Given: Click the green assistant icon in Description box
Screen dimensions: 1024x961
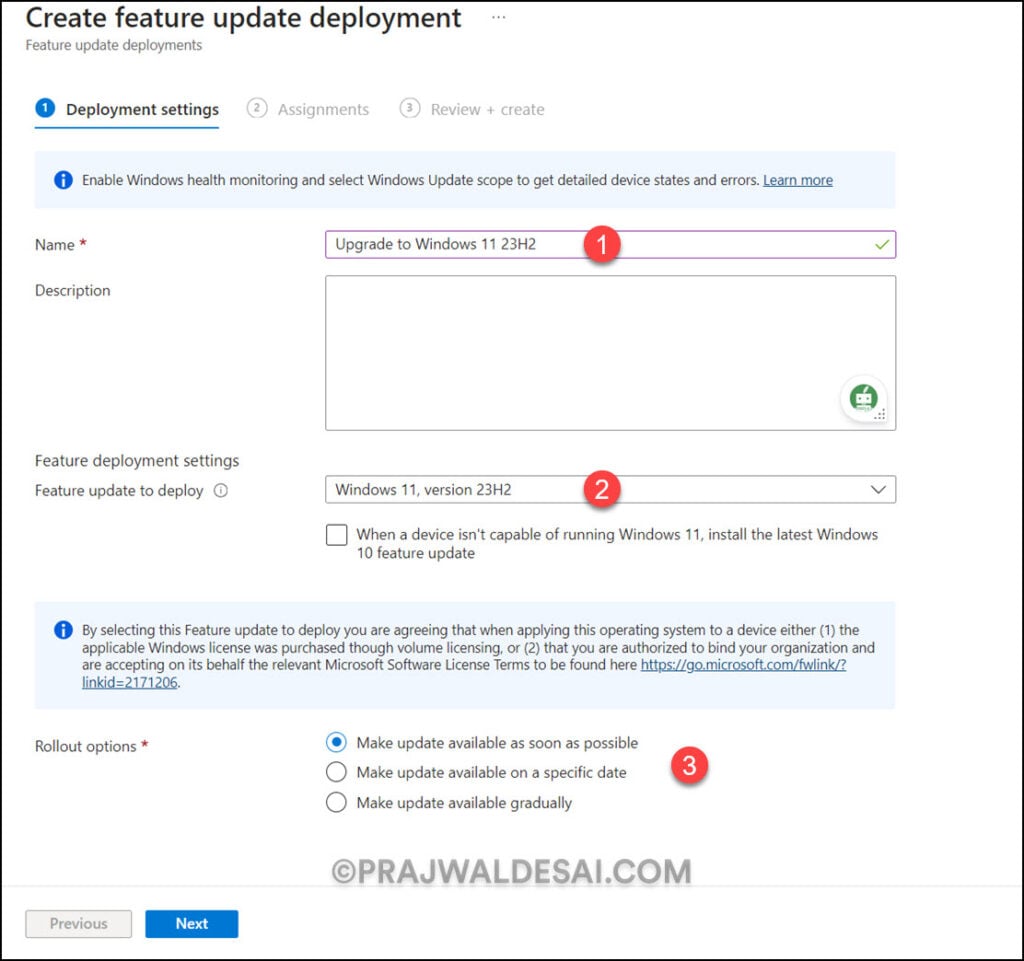Looking at the screenshot, I should coord(863,398).
